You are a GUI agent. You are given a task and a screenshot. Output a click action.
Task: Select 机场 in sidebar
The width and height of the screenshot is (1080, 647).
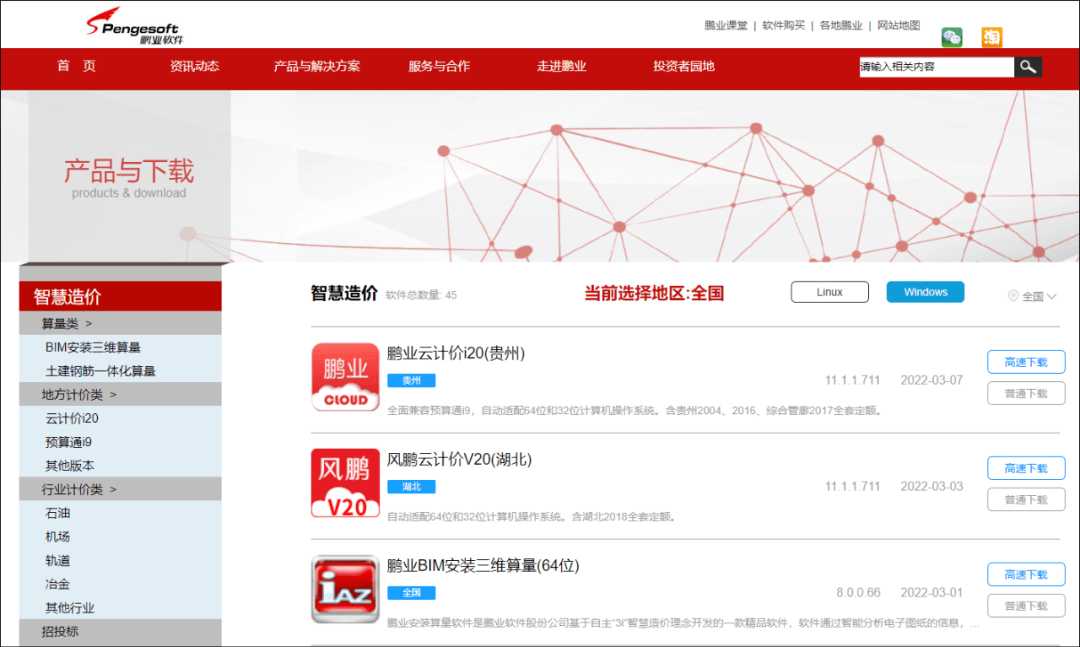(x=57, y=537)
